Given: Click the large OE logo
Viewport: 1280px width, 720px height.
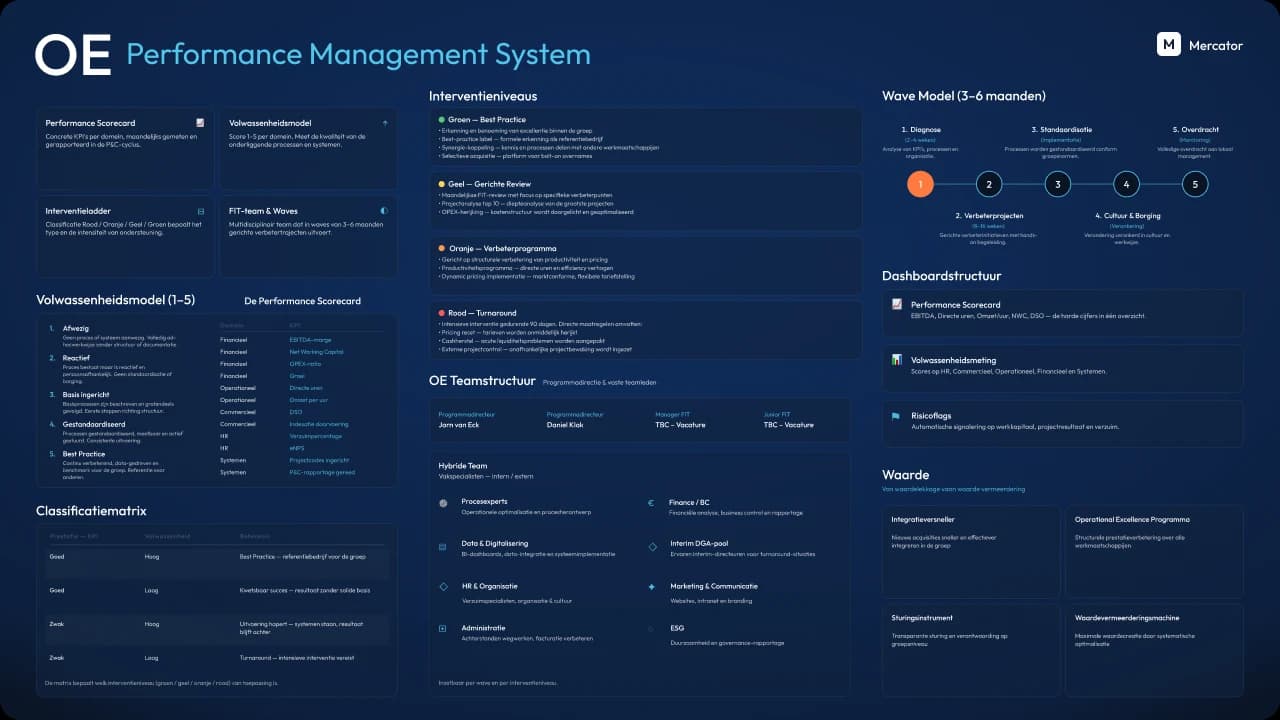Looking at the screenshot, I should click(x=73, y=54).
